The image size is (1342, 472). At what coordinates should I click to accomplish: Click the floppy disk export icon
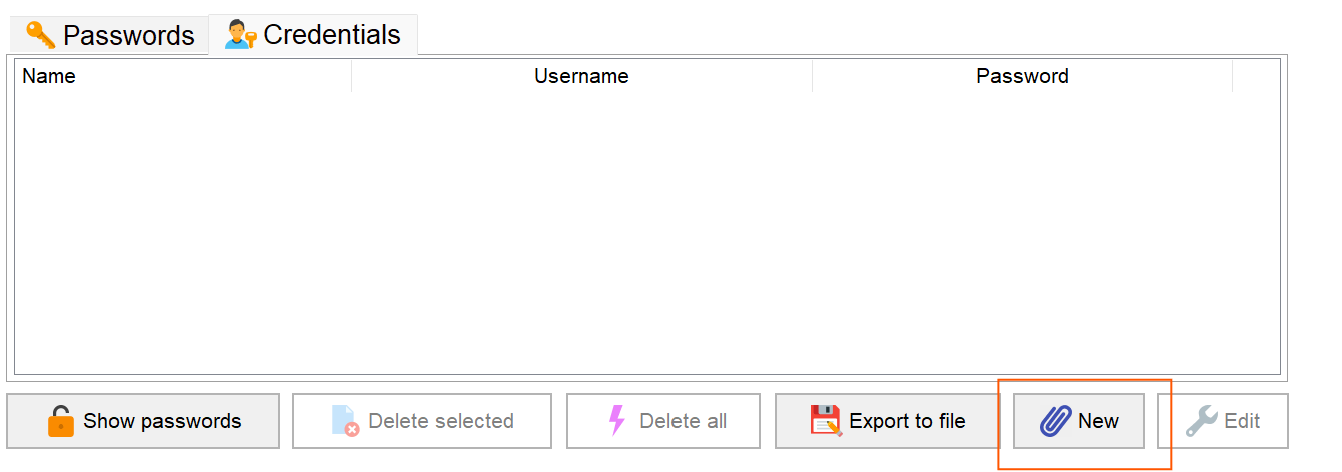tap(826, 421)
